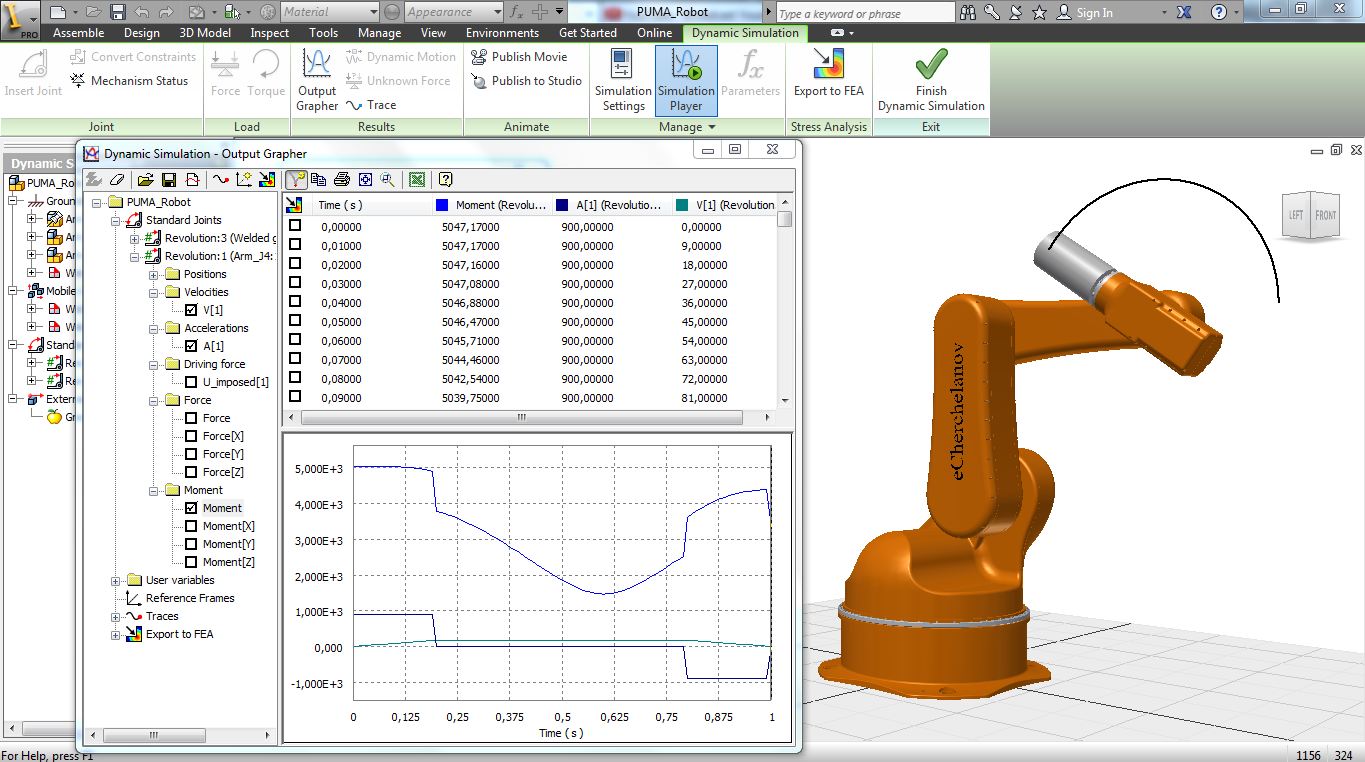Expand the Positions folder in tree
This screenshot has width=1365, height=762.
point(154,274)
